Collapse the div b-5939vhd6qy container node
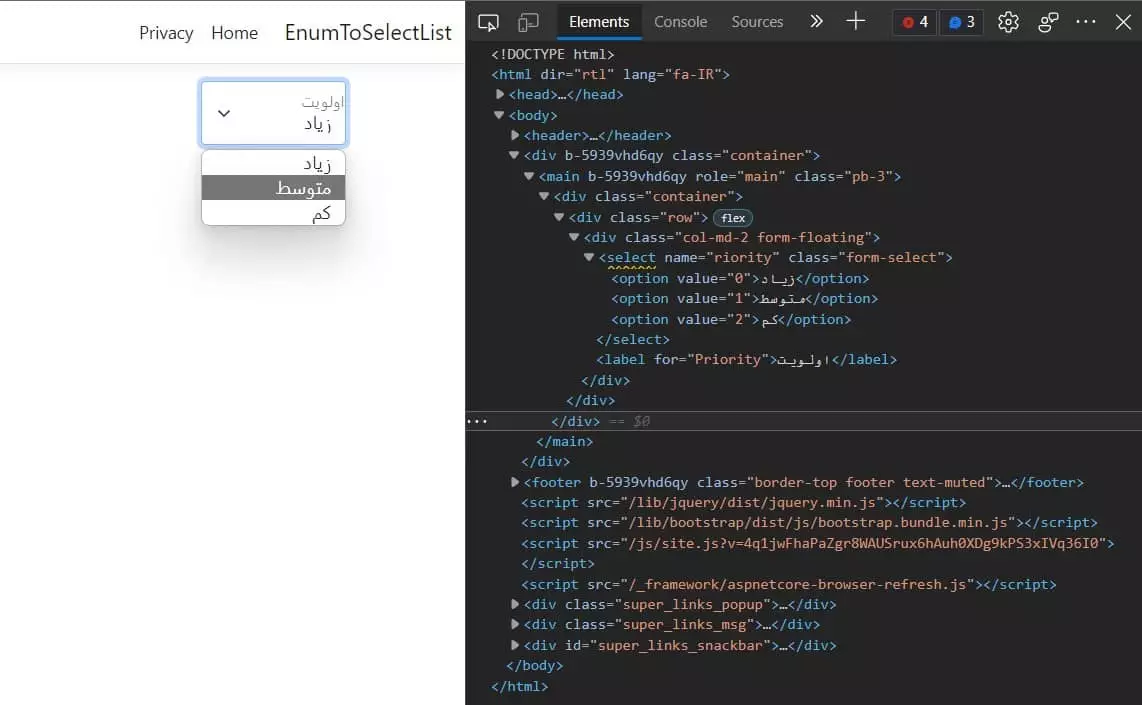Viewport: 1142px width, 705px height. 514,155
